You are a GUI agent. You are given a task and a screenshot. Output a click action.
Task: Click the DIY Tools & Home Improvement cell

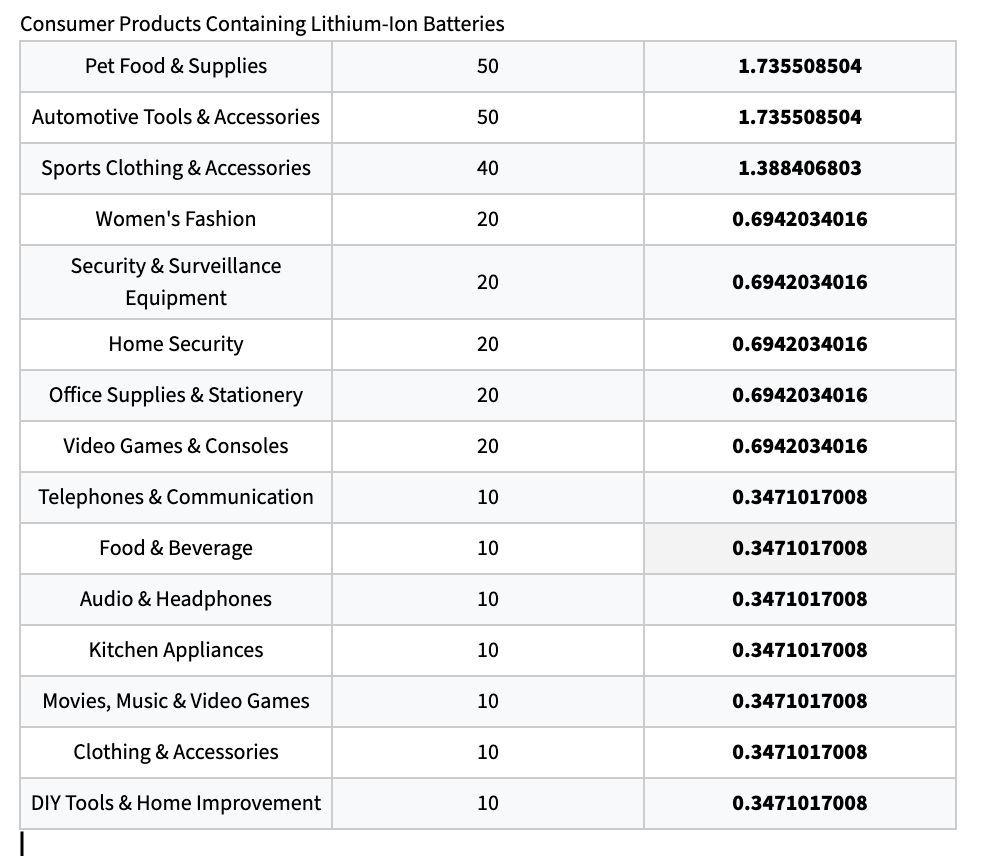tap(176, 803)
